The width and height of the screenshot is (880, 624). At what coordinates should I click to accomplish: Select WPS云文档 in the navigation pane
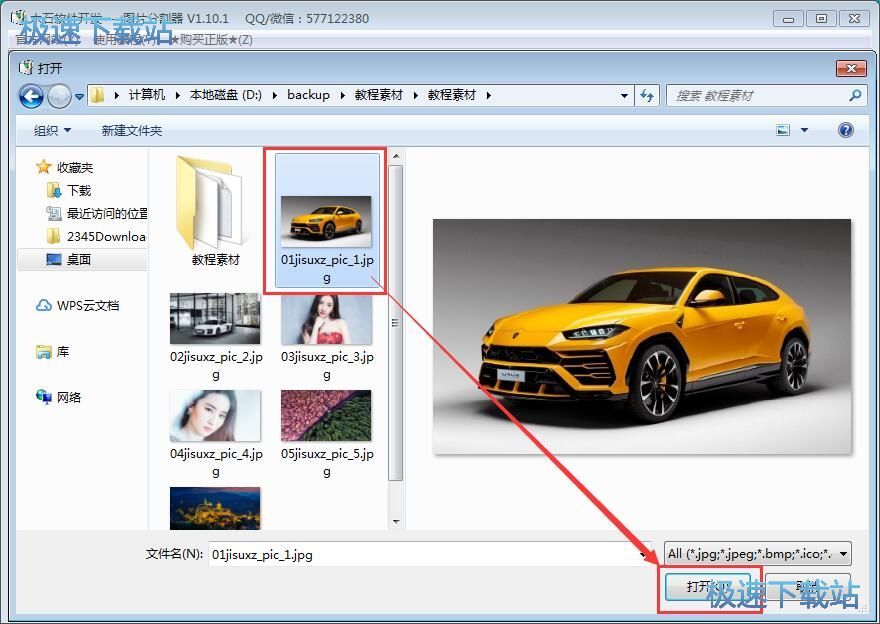coord(87,305)
